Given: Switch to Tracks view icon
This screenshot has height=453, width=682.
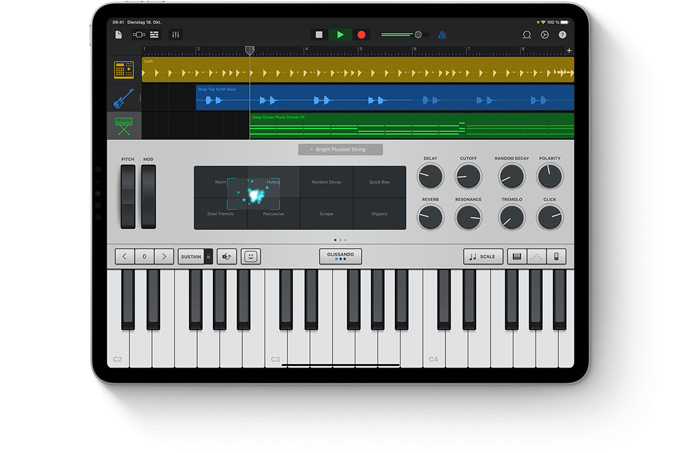Looking at the screenshot, I should 154,35.
